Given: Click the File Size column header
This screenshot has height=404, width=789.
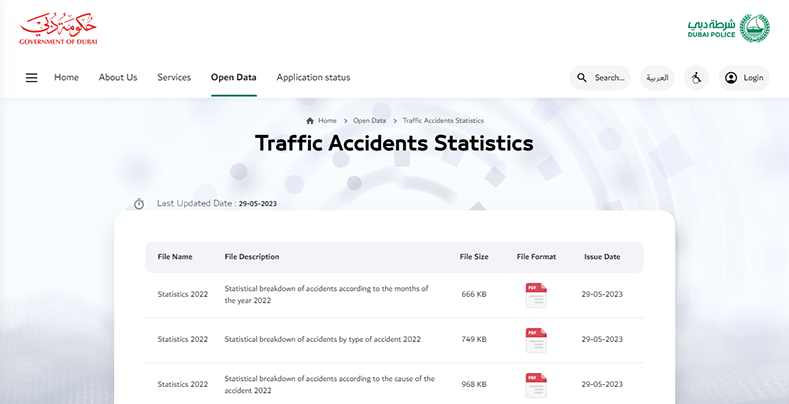Looking at the screenshot, I should click(x=474, y=257).
